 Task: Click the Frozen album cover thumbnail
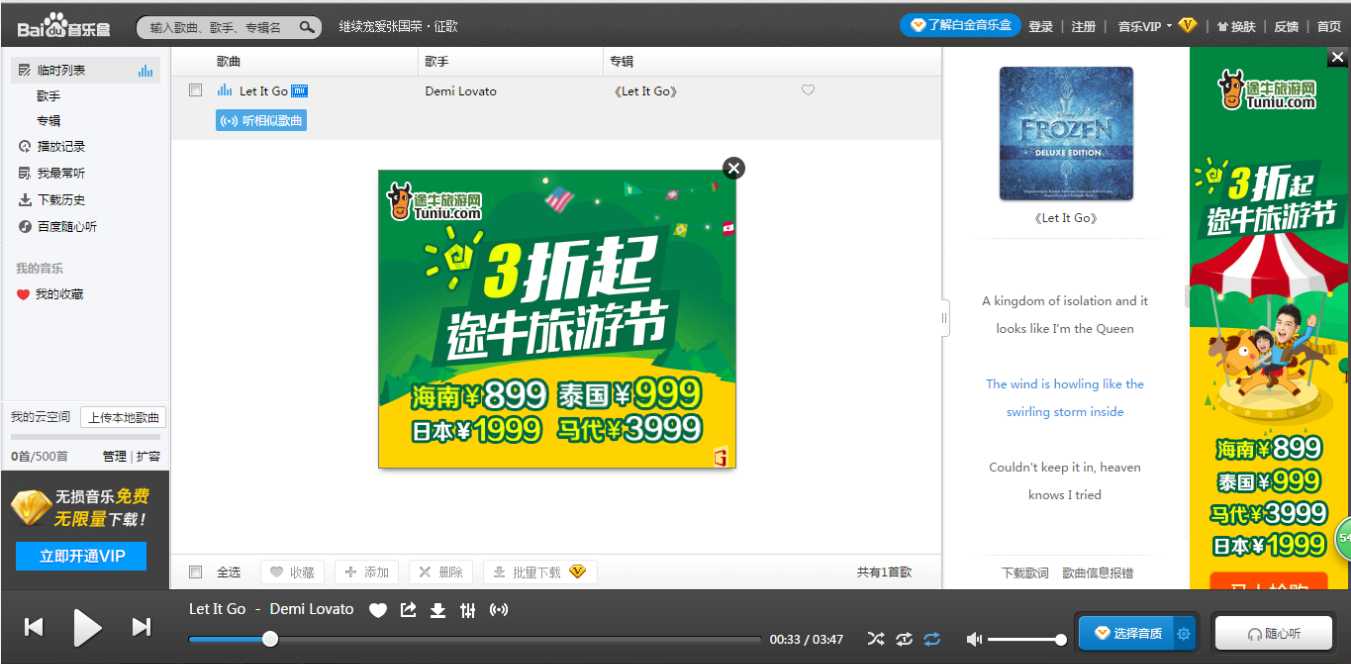[x=1066, y=134]
